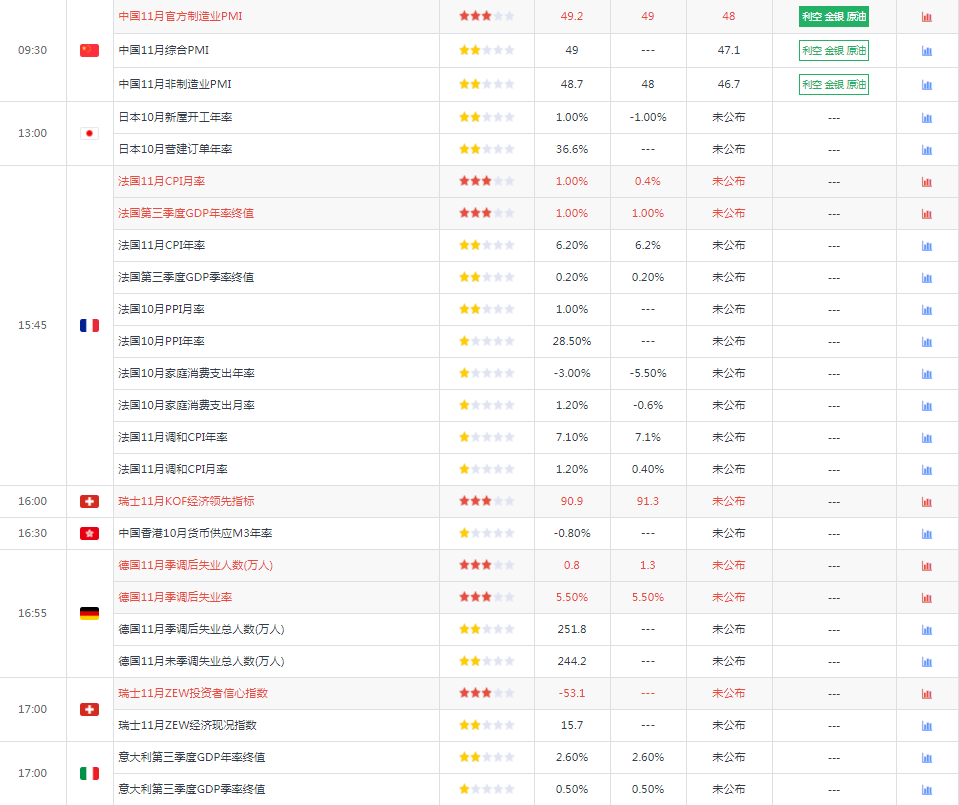Click the 91.3 forecast value cell
Screen dimensions: 959x805
point(648,502)
